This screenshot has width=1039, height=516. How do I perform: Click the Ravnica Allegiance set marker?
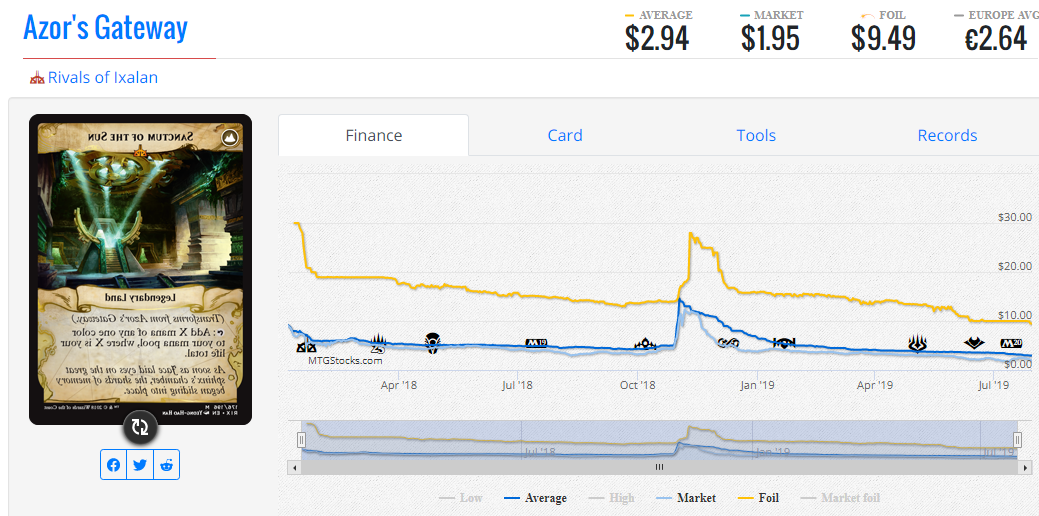tap(785, 343)
